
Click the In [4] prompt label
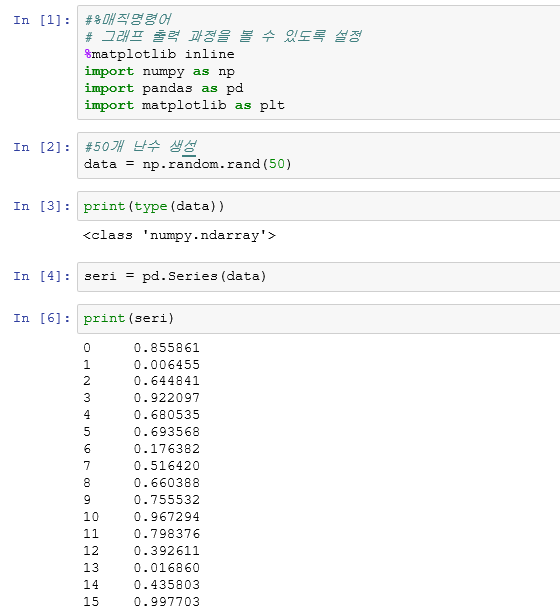coord(42,276)
